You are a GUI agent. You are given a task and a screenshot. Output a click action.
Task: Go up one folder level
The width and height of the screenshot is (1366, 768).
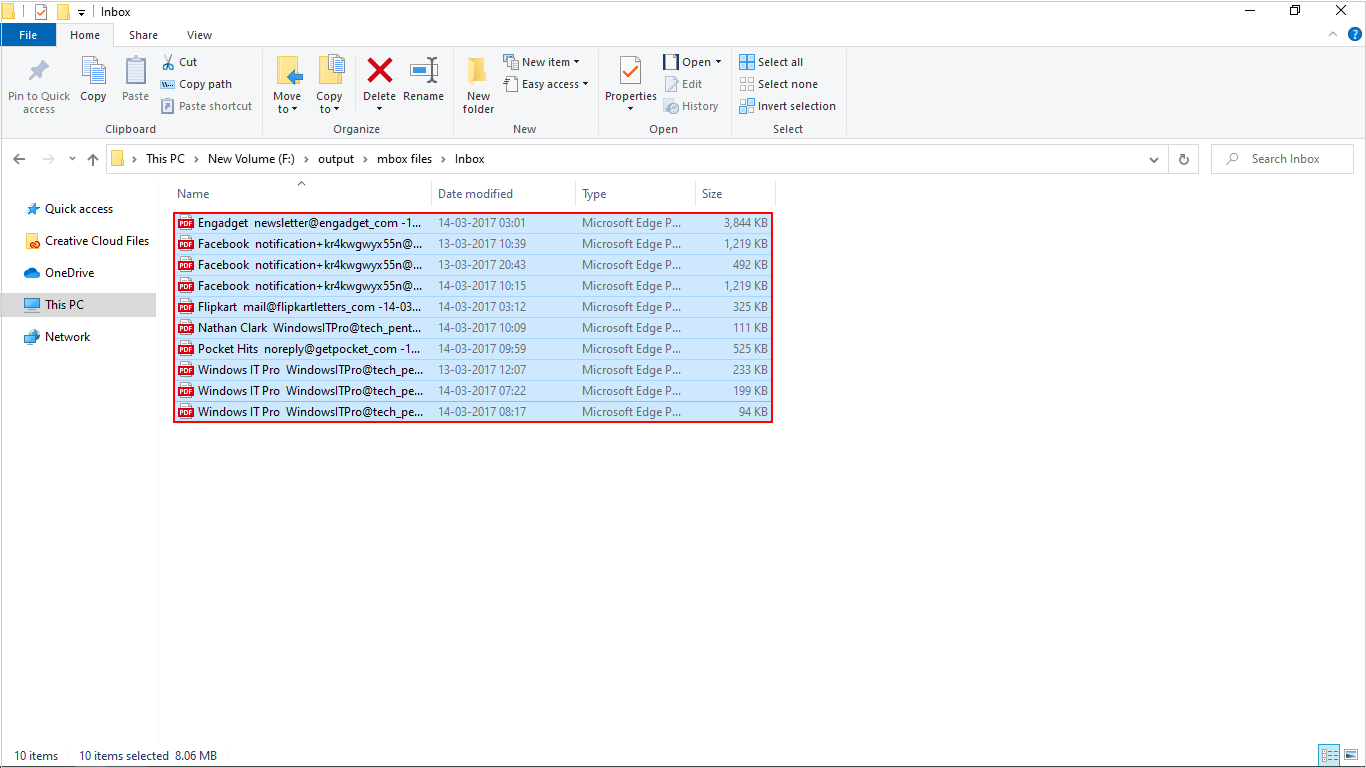(93, 159)
